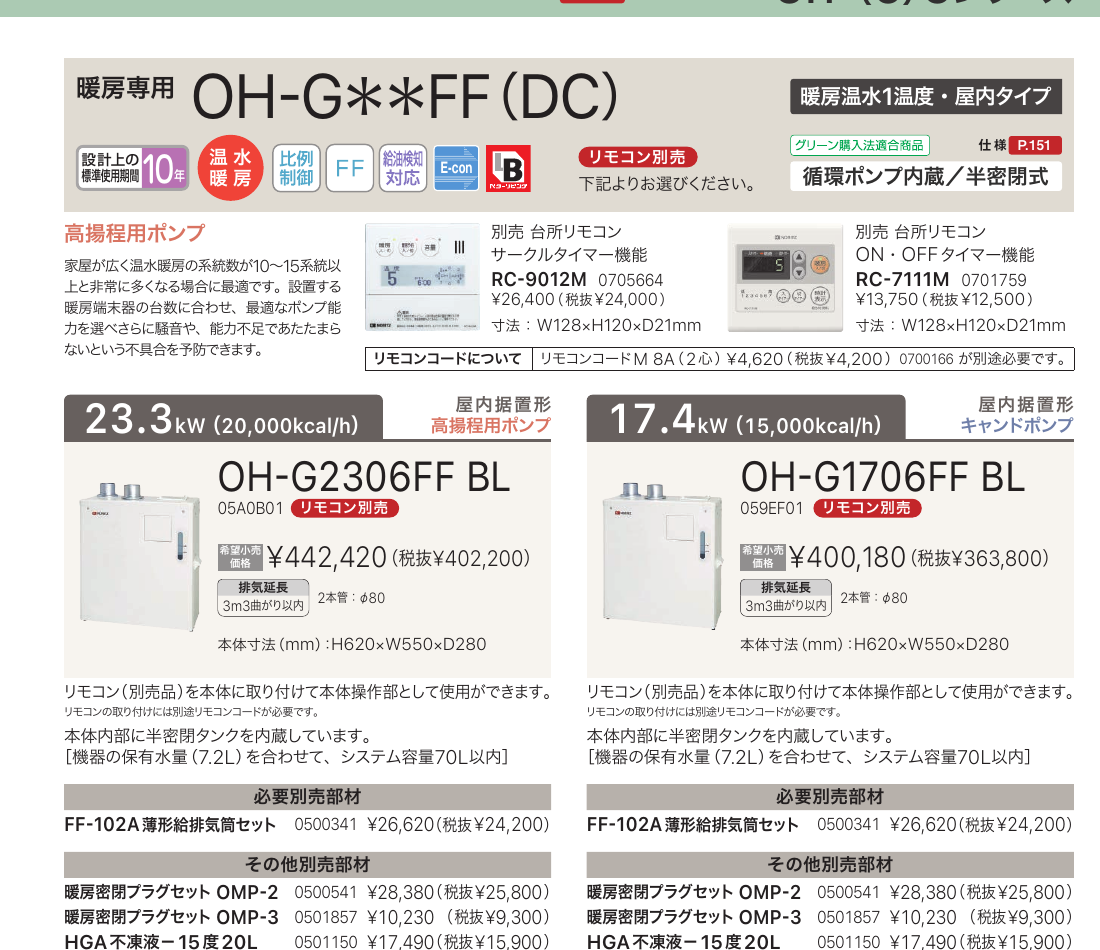
Task: Click the RC-7111M model name text
Action: pos(902,280)
